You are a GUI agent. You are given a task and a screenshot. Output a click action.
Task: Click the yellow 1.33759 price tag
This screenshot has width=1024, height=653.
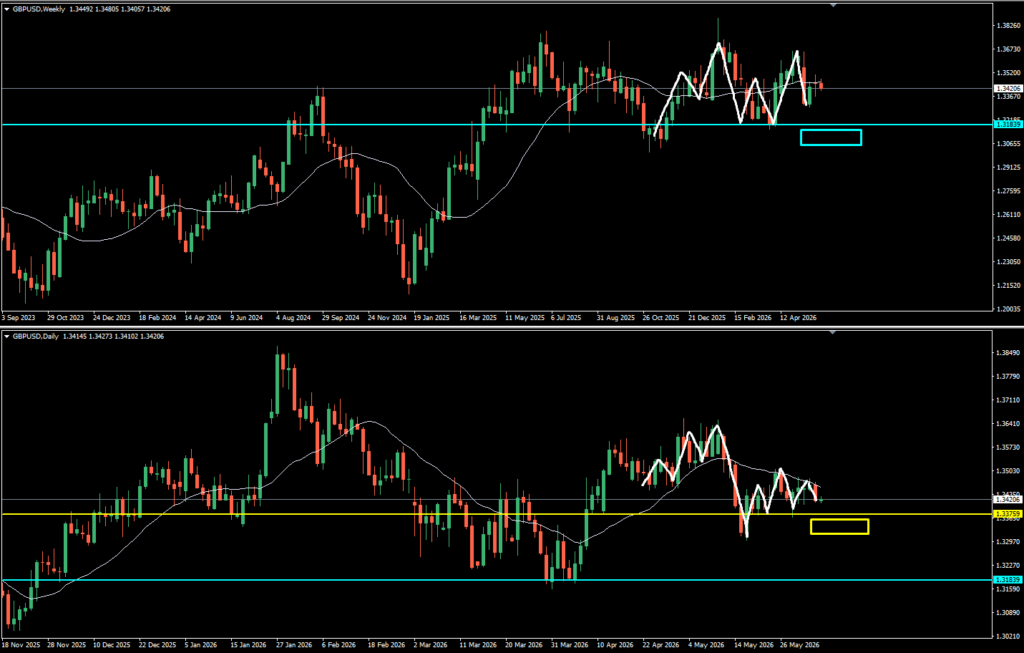pos(1008,514)
